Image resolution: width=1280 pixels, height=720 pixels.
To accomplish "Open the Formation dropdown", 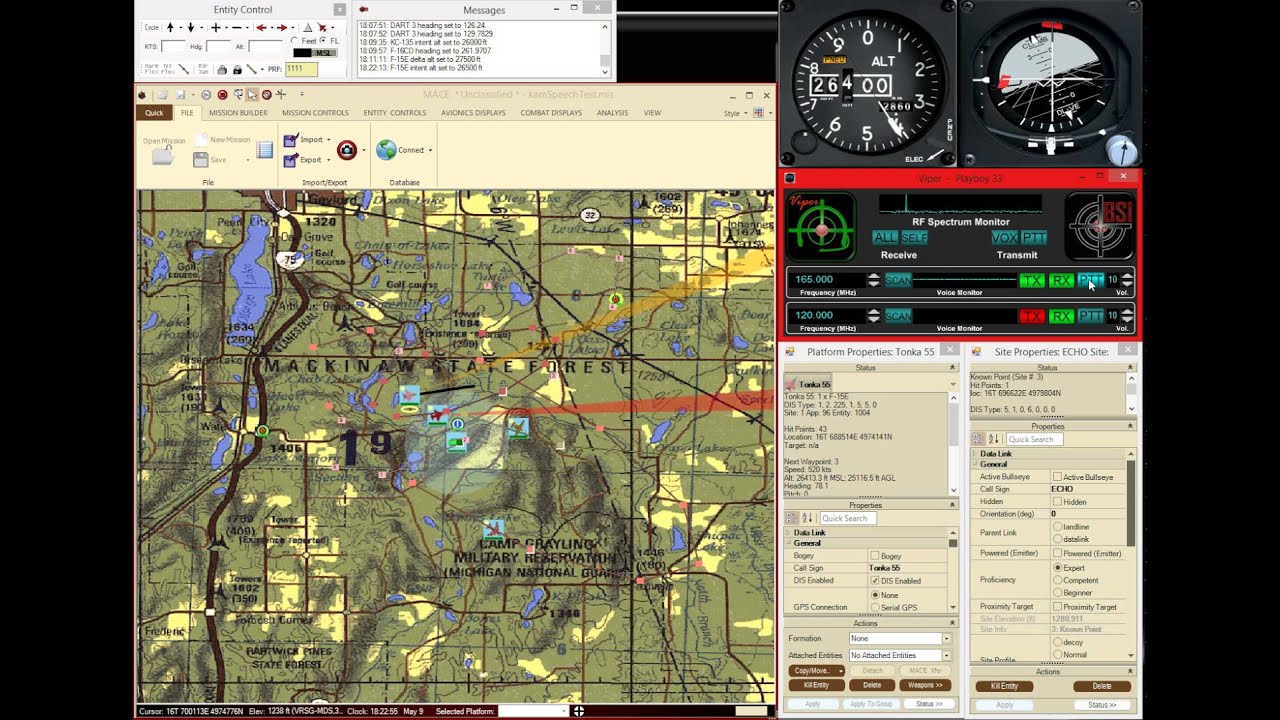I will [946, 638].
